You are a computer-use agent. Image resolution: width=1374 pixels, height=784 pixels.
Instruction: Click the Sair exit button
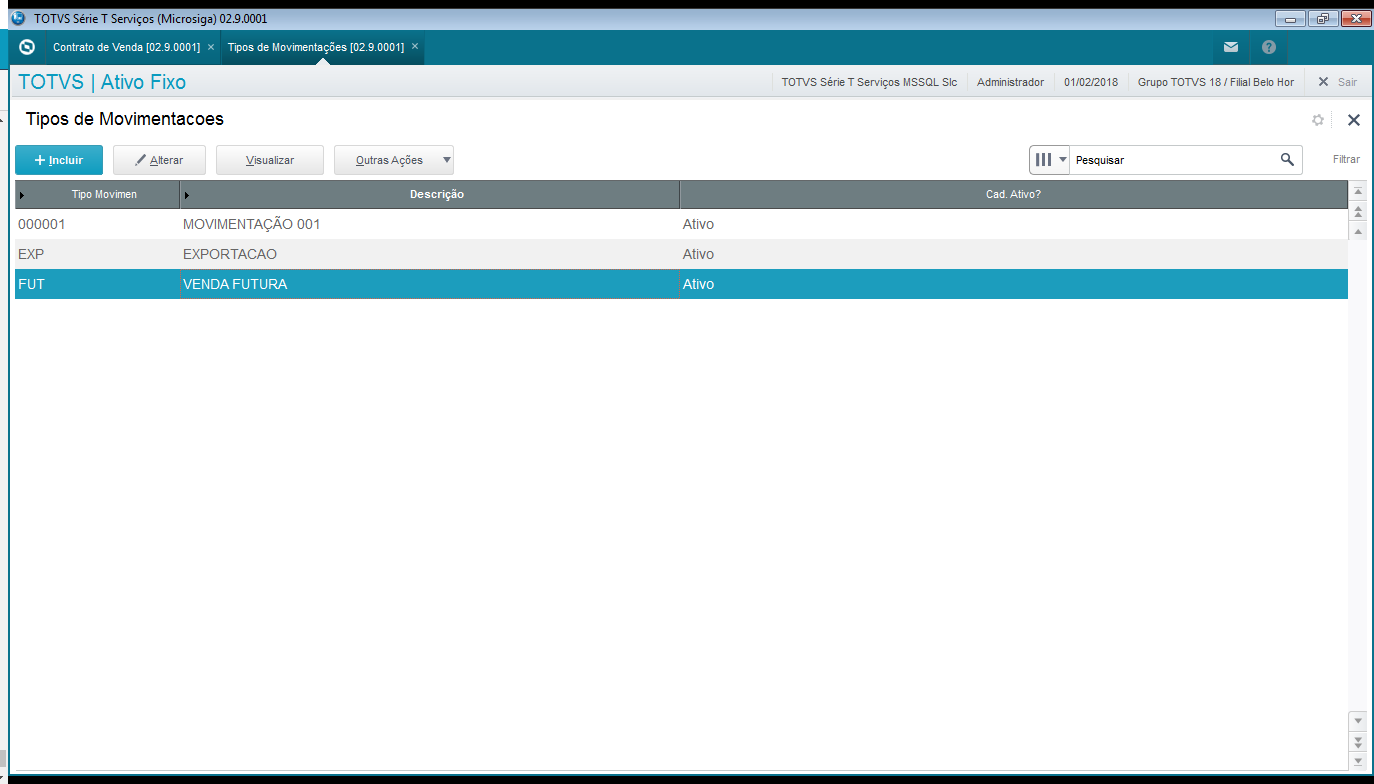click(1338, 82)
